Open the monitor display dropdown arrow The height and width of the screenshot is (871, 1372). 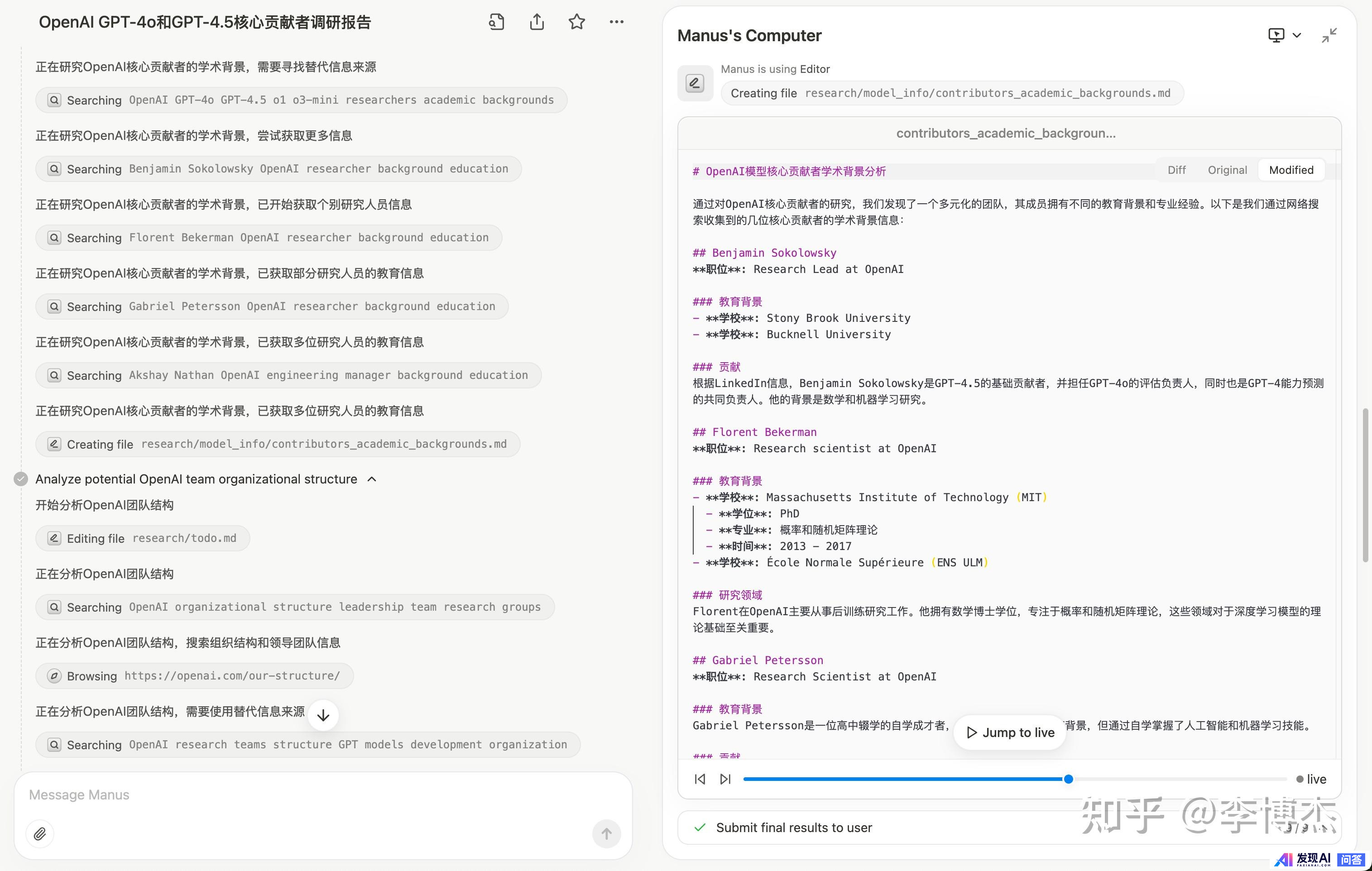(x=1297, y=35)
